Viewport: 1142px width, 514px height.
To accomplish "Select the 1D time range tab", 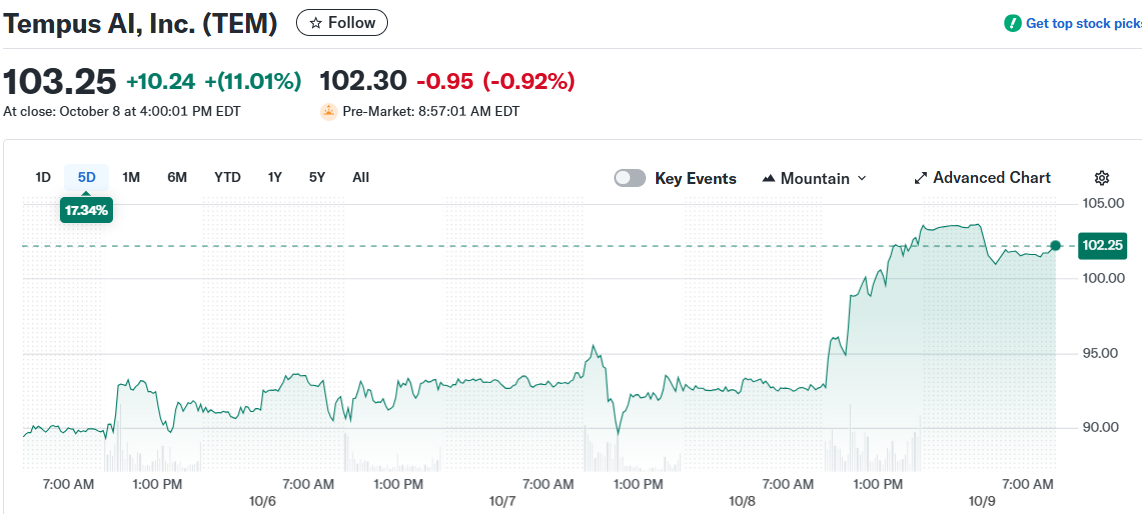I will coord(43,177).
